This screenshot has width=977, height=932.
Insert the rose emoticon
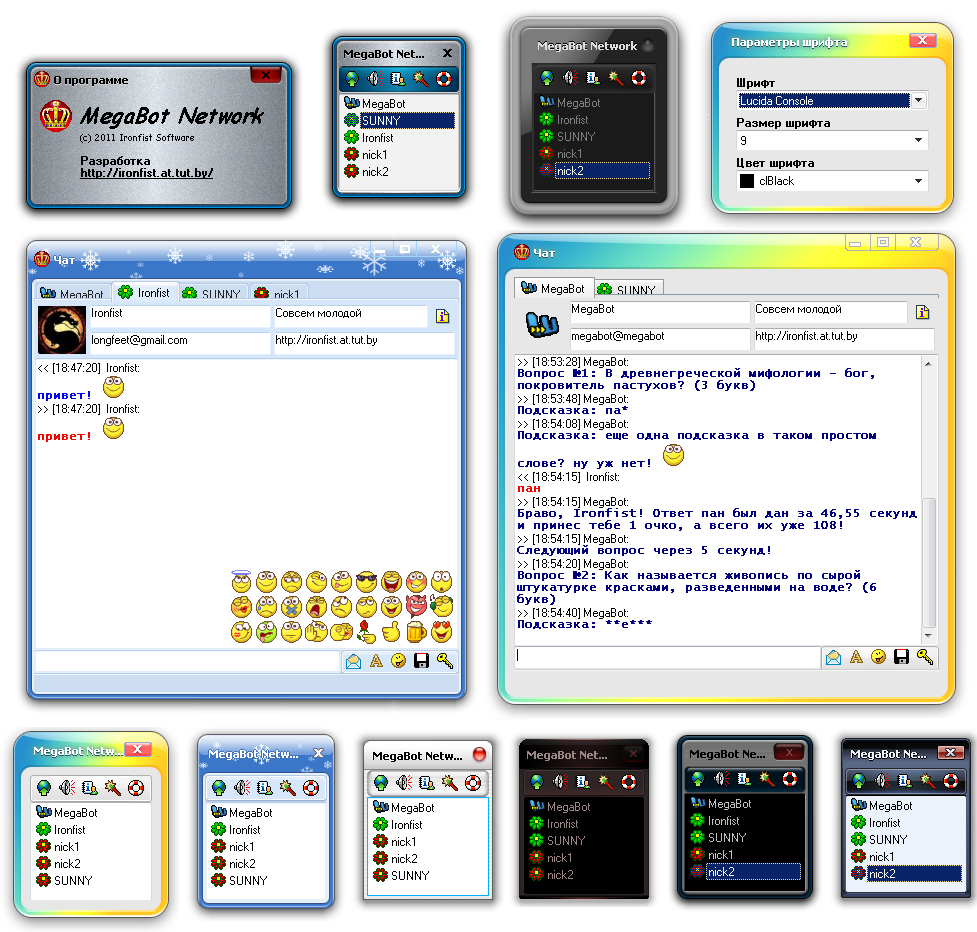coord(366,632)
